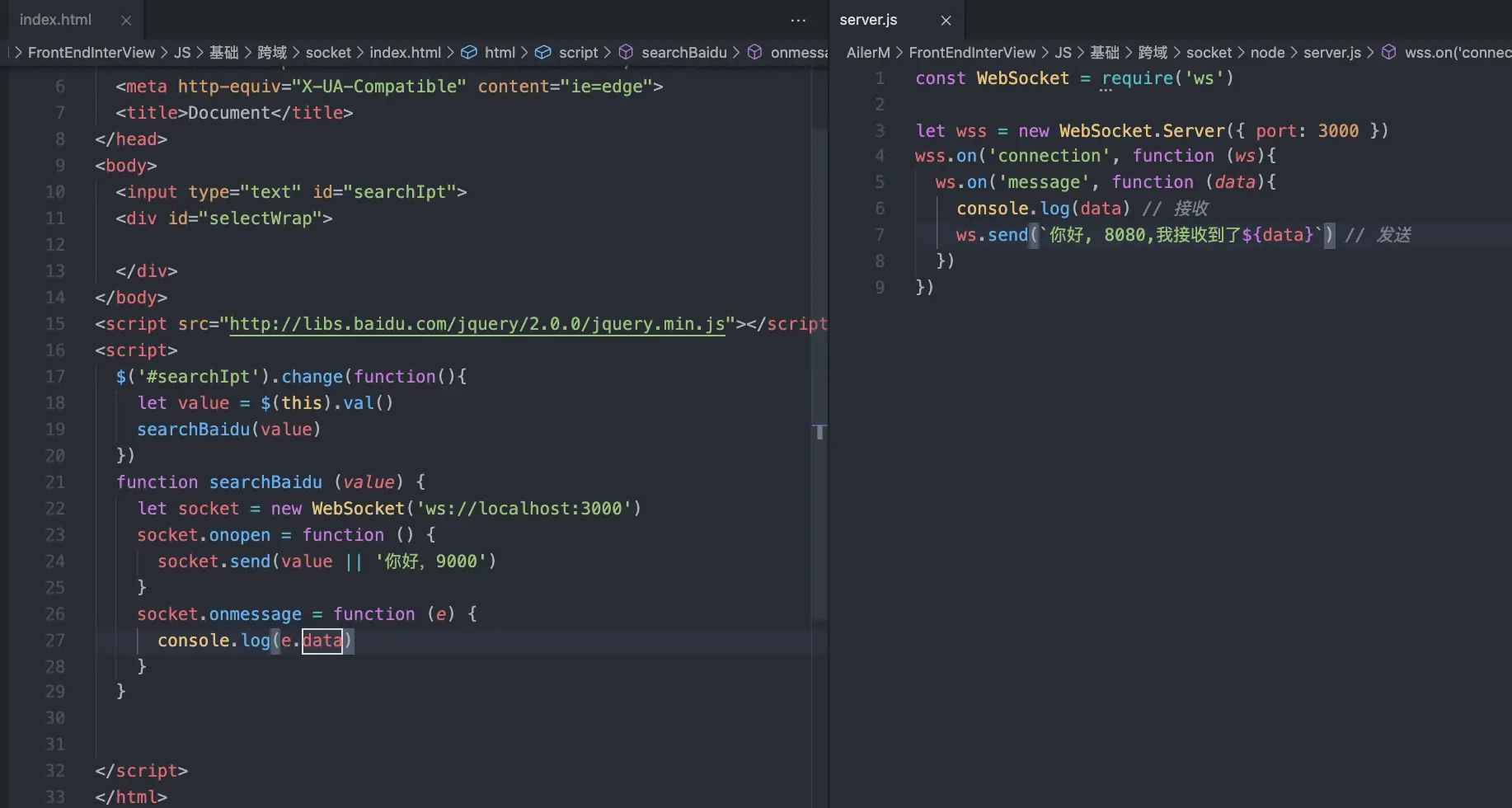Open 基础 breadcrumb in index.html pane
The image size is (1512, 808).
(x=223, y=53)
